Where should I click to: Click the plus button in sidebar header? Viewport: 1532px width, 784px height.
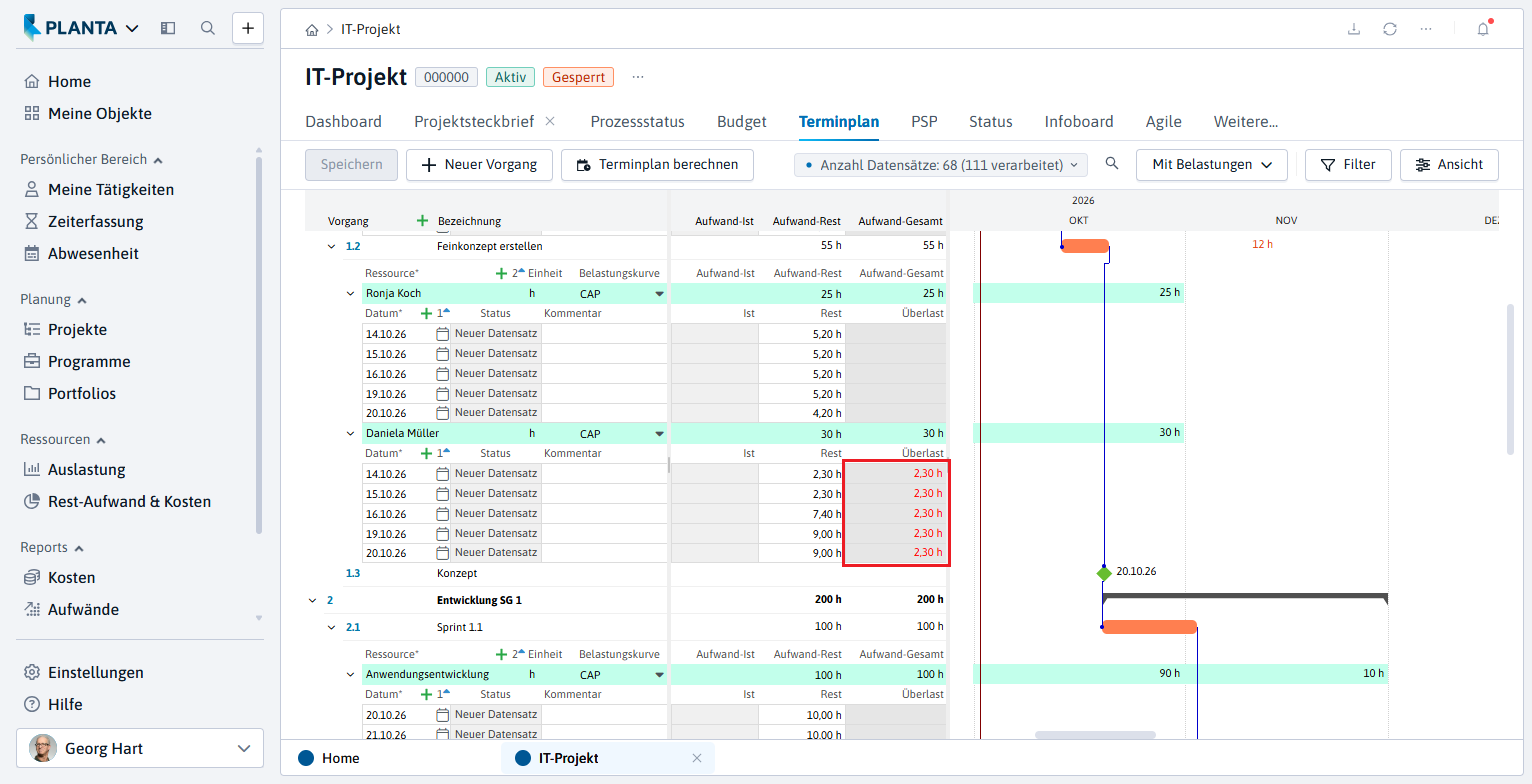pos(248,28)
